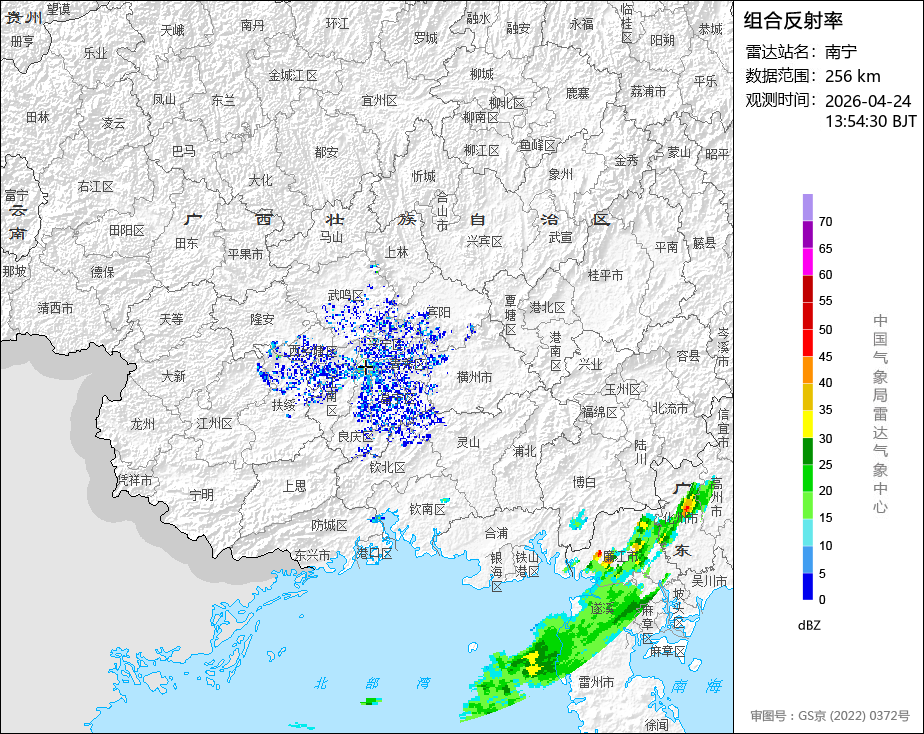
Task: Click the 象州 map label
Action: 560,174
